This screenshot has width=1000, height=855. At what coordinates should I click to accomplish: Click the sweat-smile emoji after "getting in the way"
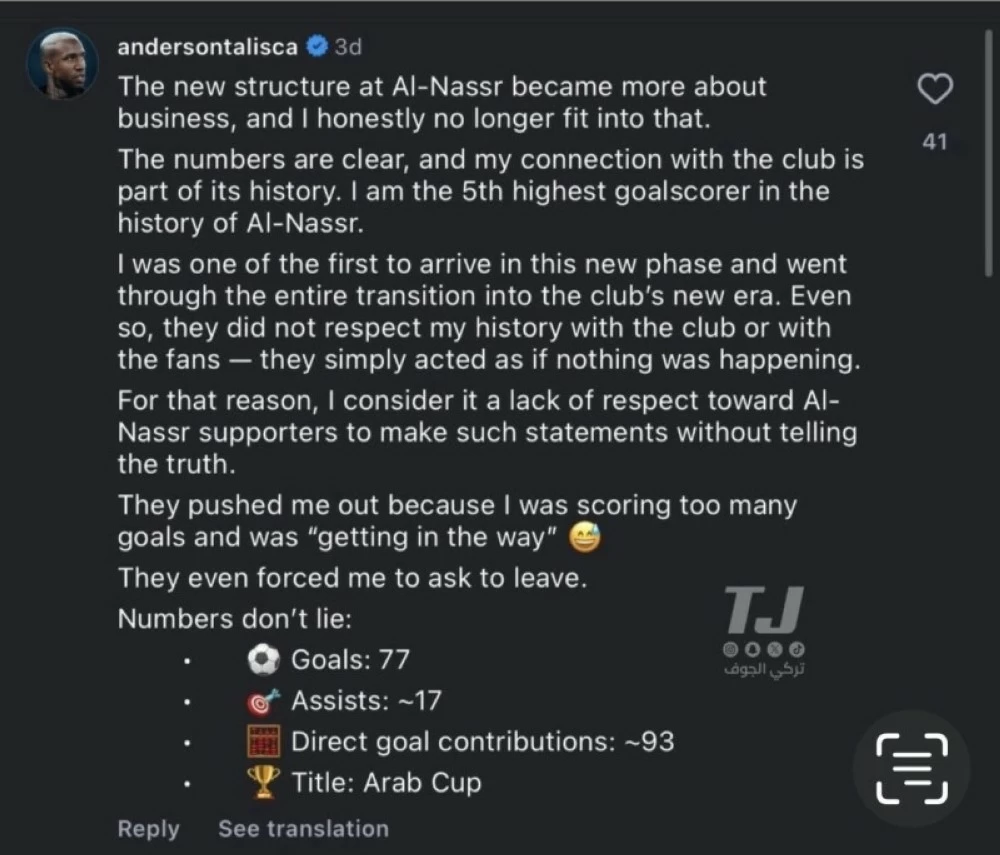584,539
